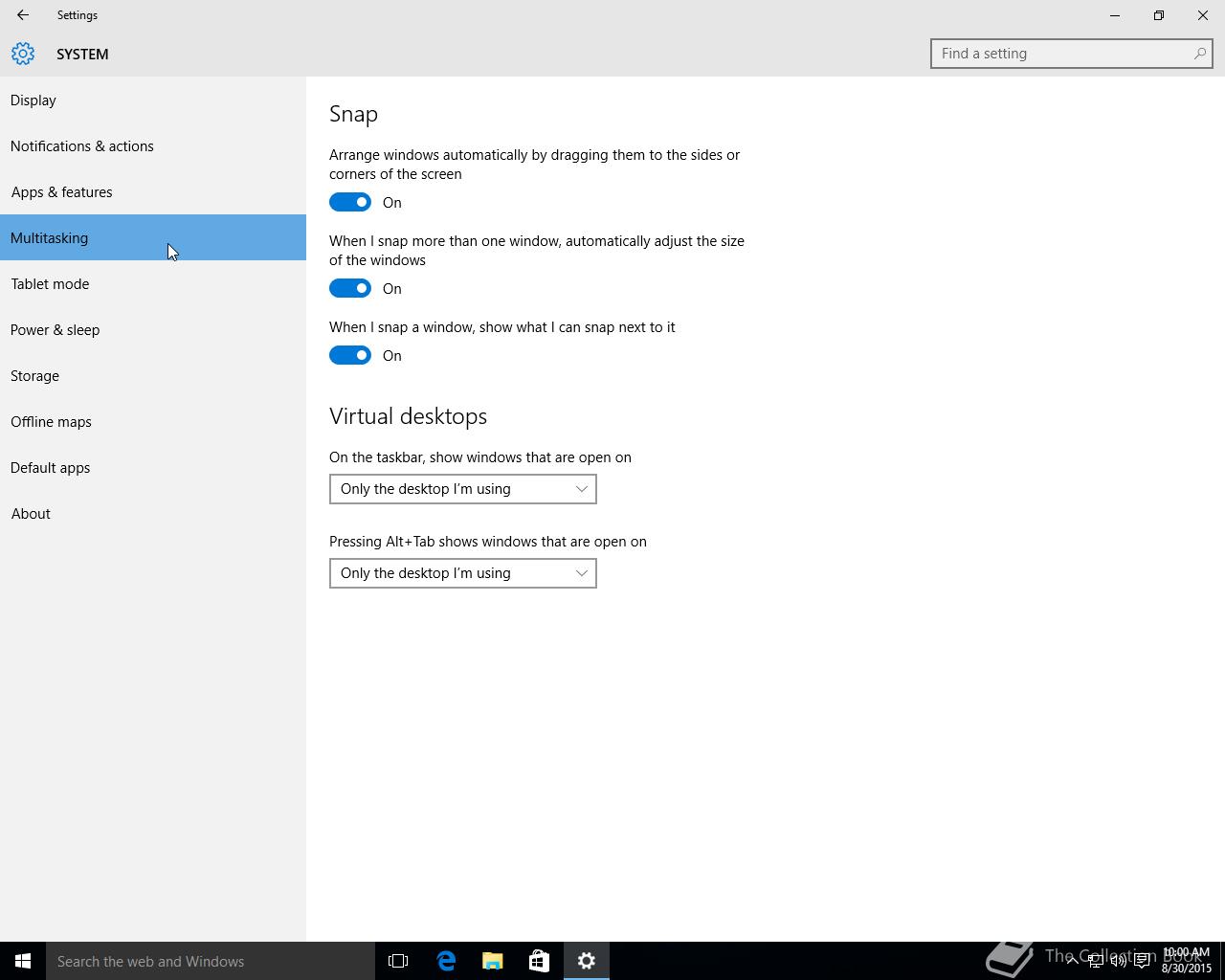Open the network status tray icon

(x=1095, y=961)
